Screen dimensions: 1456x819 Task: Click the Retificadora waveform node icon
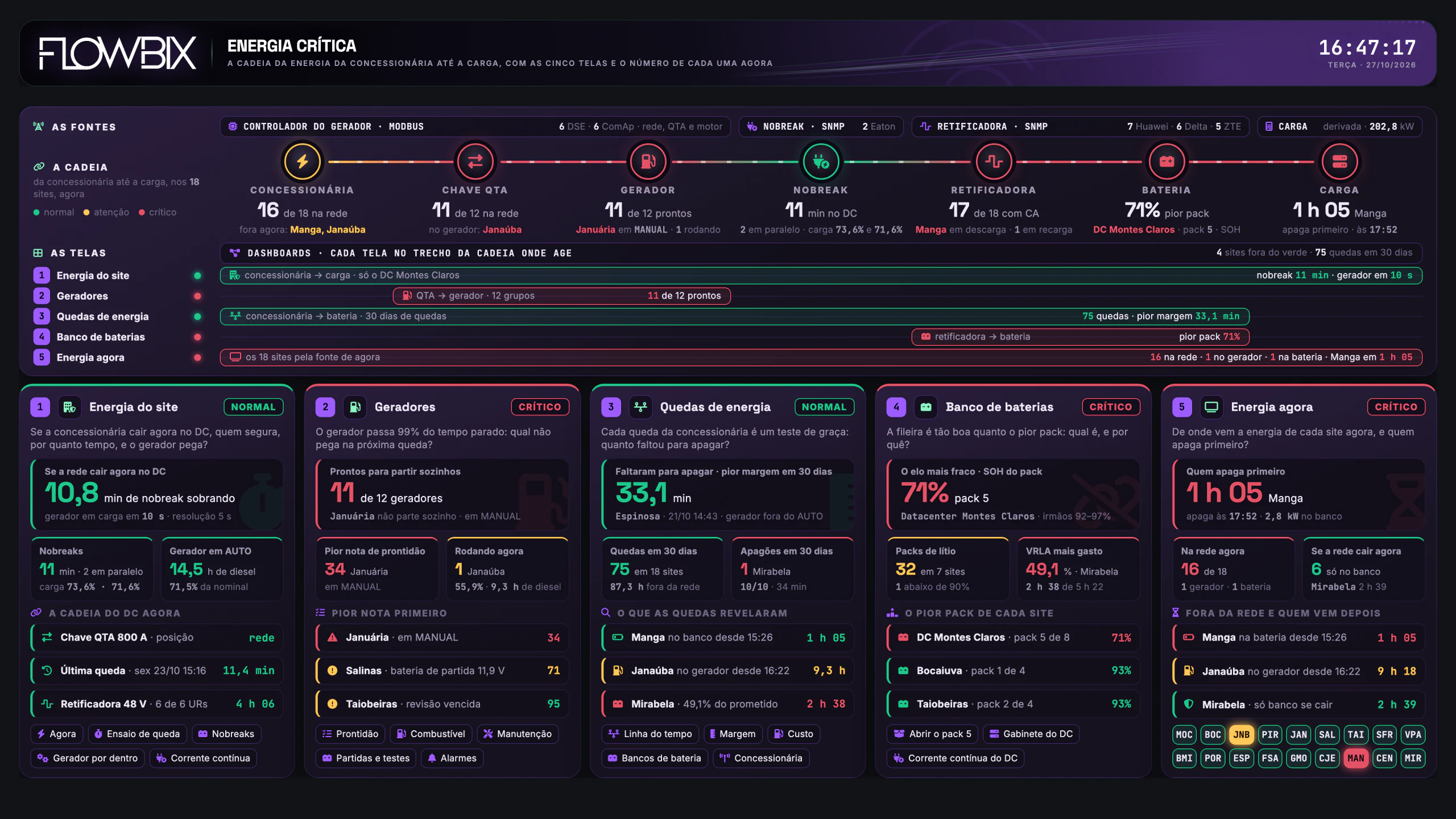click(994, 162)
